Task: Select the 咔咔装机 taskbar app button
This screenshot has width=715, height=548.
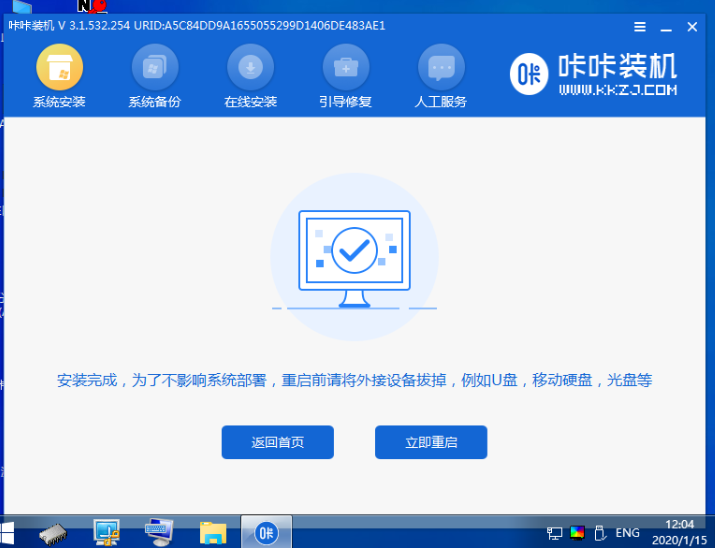Action: [x=266, y=532]
